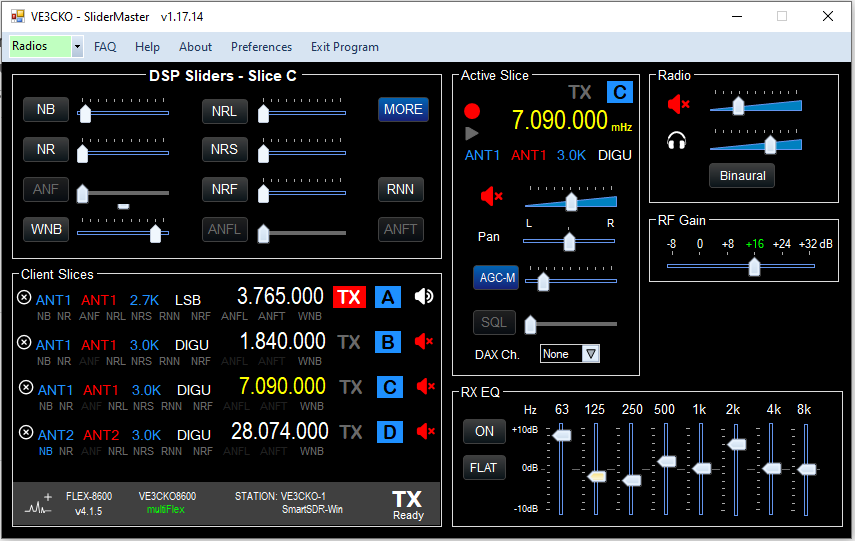
Task: Click the WNB level slider thumb
Action: coord(155,233)
